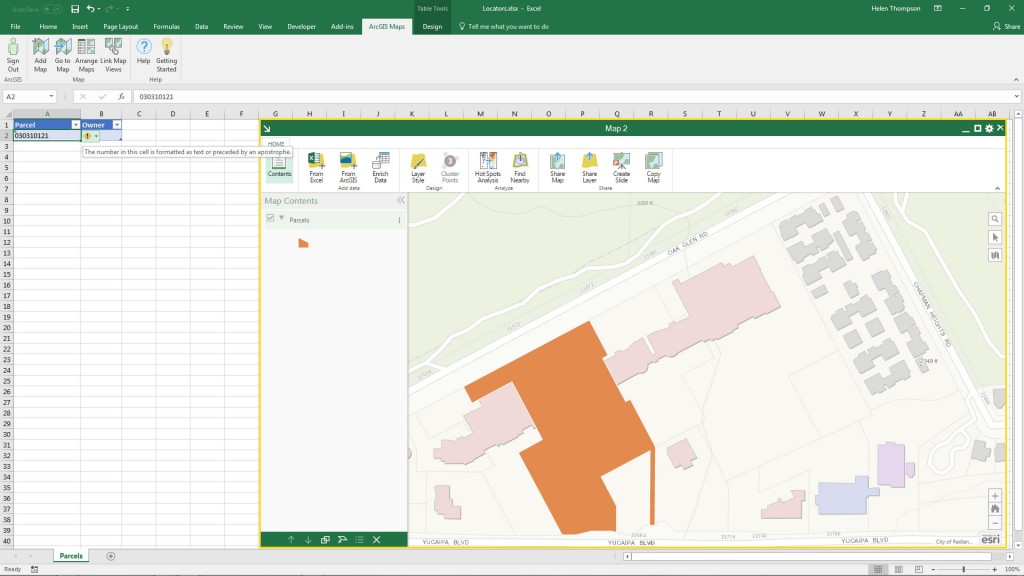Zoom in on the map with plus button
This screenshot has height=576, width=1024.
coord(995,496)
